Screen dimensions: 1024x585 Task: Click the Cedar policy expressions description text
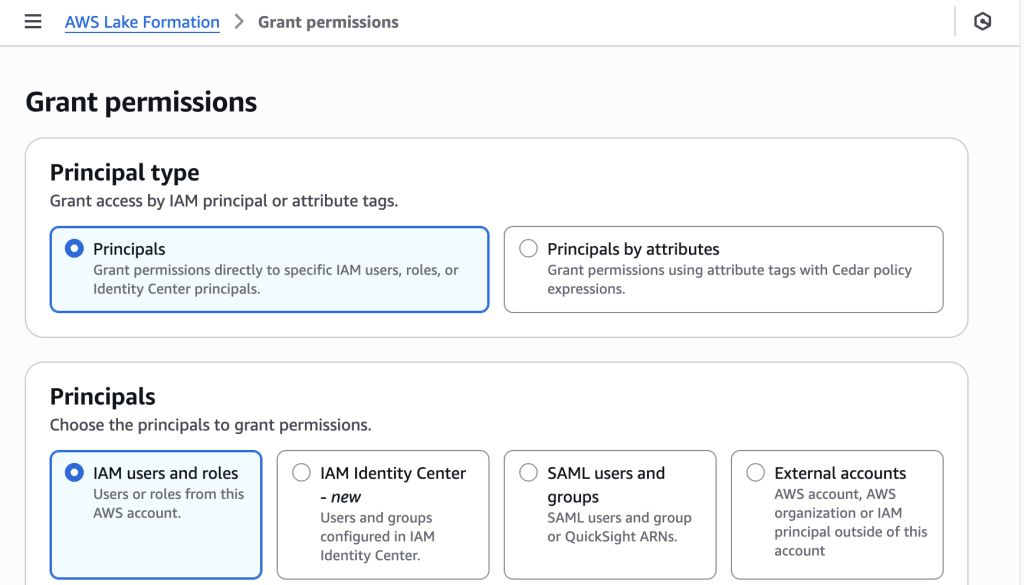tap(729, 279)
